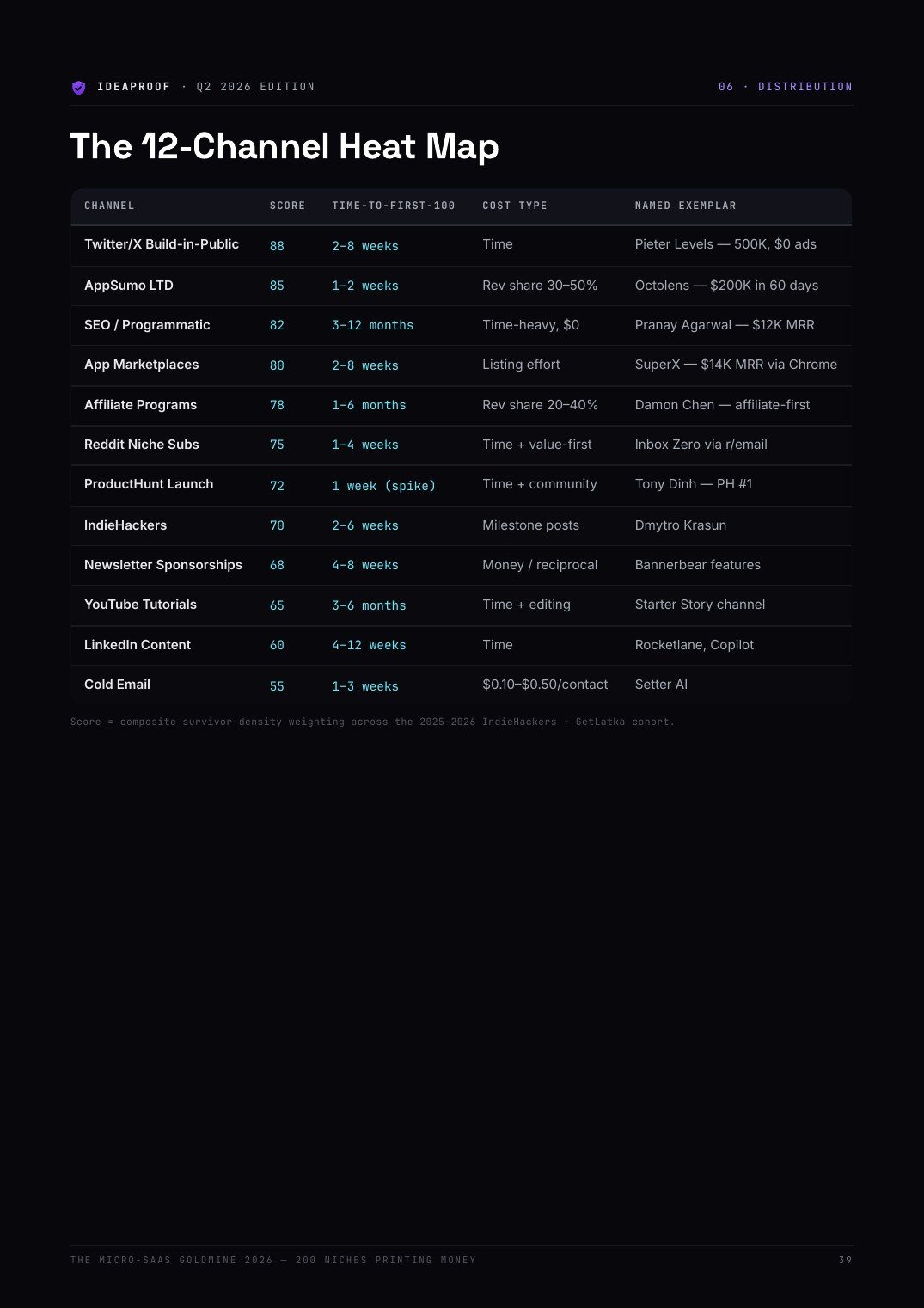Click the 'Rev share 20–40%' cost cell
Screen dimensions: 924x1308
pos(540,405)
